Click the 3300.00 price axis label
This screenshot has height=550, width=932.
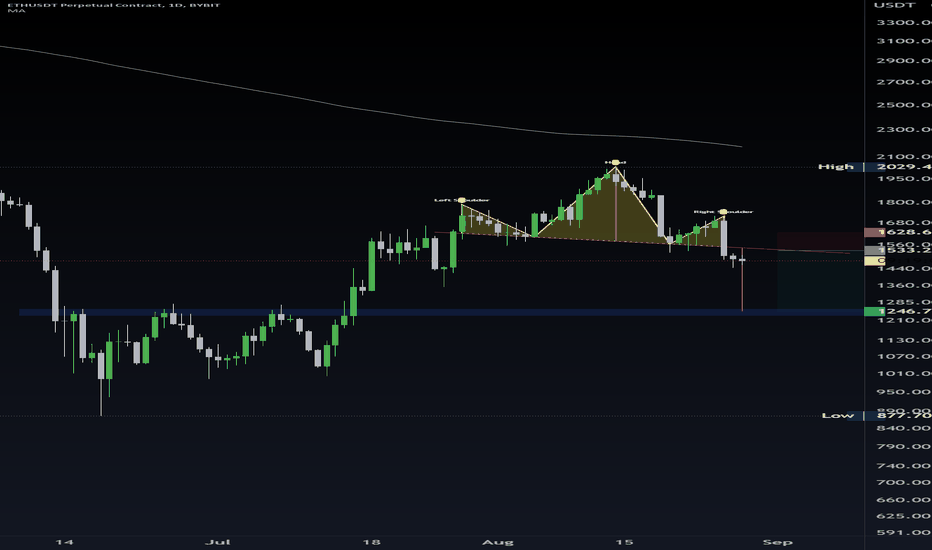(903, 22)
